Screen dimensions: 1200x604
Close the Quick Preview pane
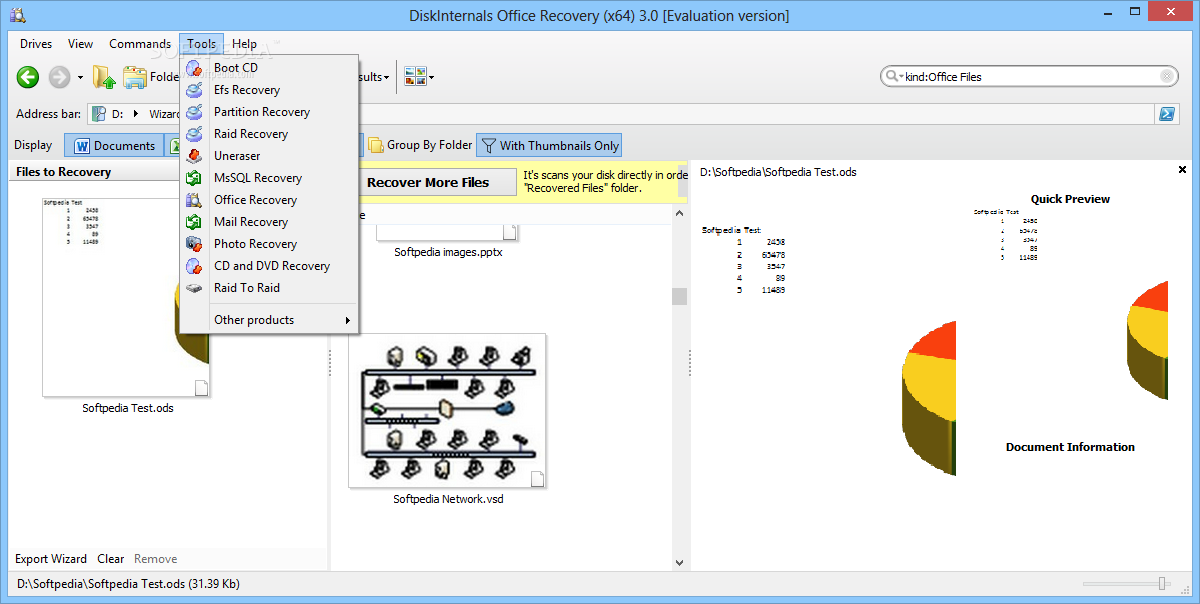tap(1182, 171)
